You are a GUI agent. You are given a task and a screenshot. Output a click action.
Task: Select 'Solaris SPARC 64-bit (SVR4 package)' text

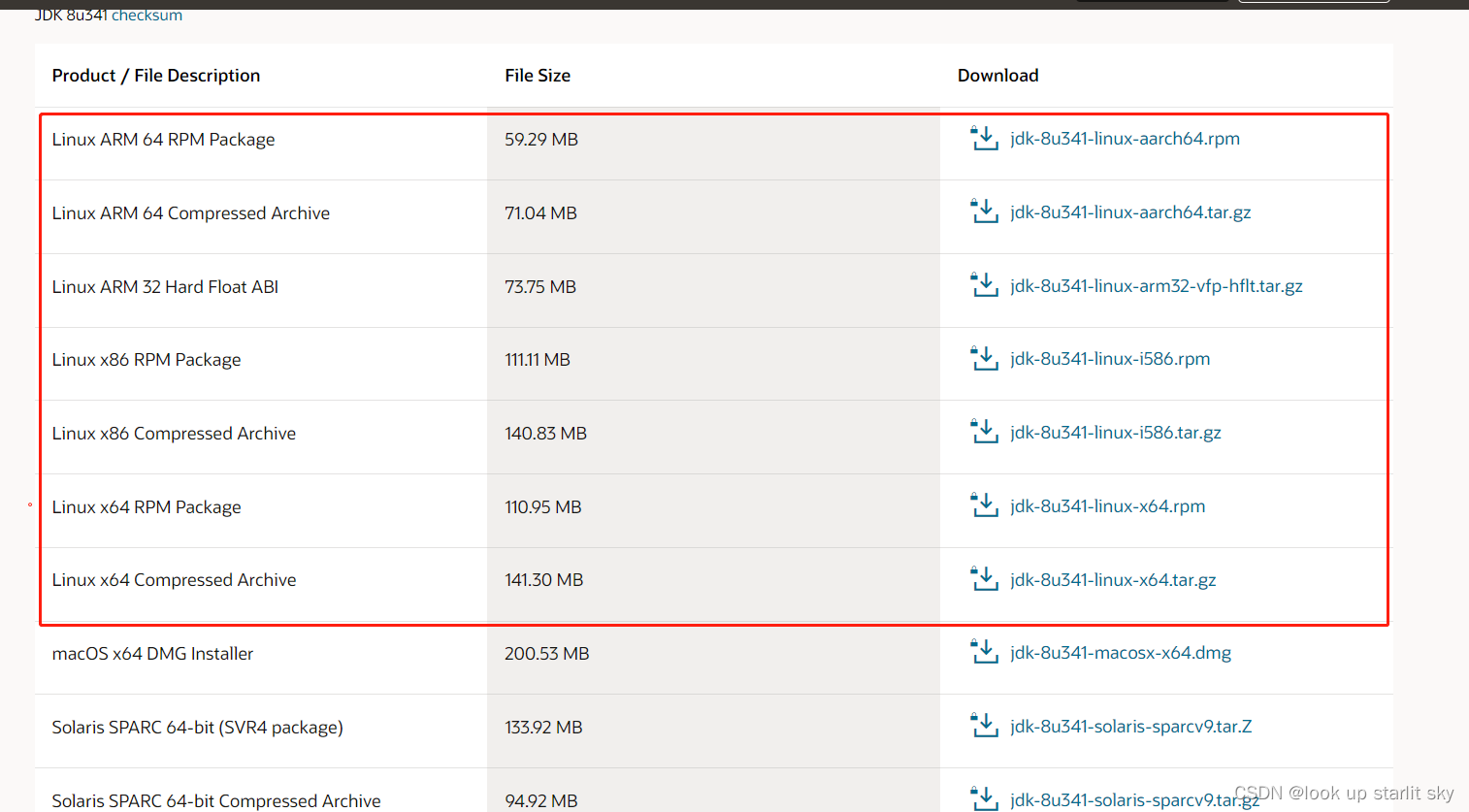point(198,728)
